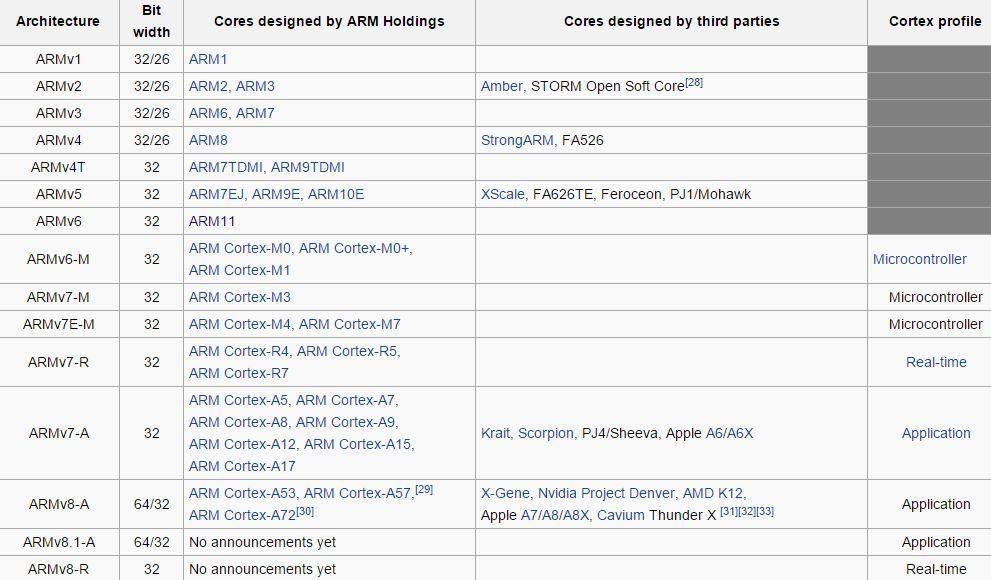Open the ARM Cortex-A12 link

pyautogui.click(x=242, y=445)
